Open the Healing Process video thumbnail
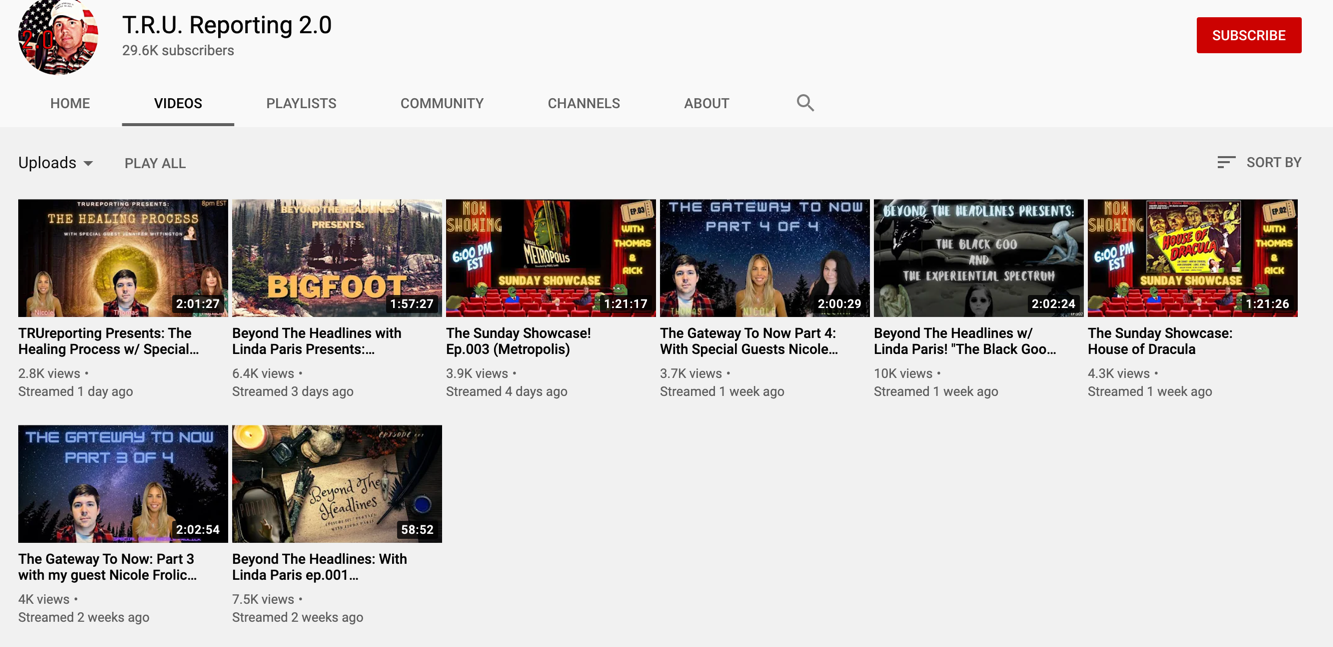 click(x=122, y=257)
